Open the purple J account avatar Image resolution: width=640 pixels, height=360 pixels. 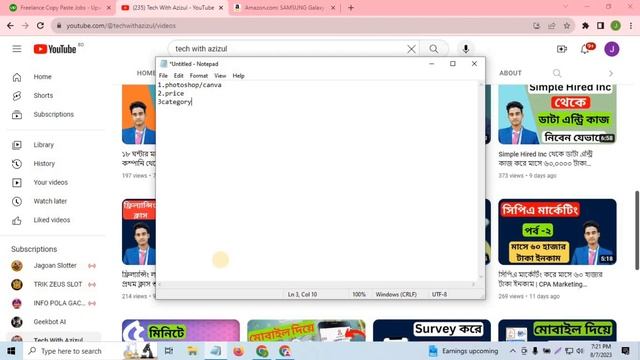[x=611, y=49]
